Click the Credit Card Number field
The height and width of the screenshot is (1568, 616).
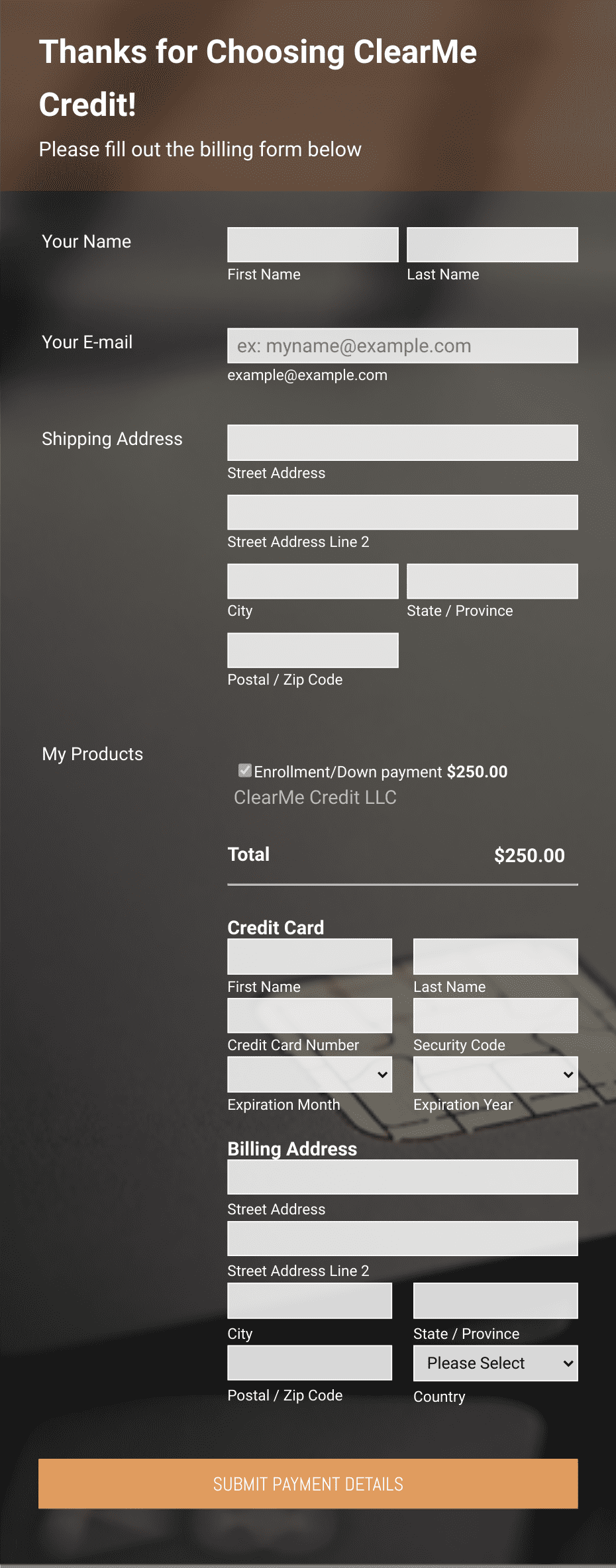310,1016
